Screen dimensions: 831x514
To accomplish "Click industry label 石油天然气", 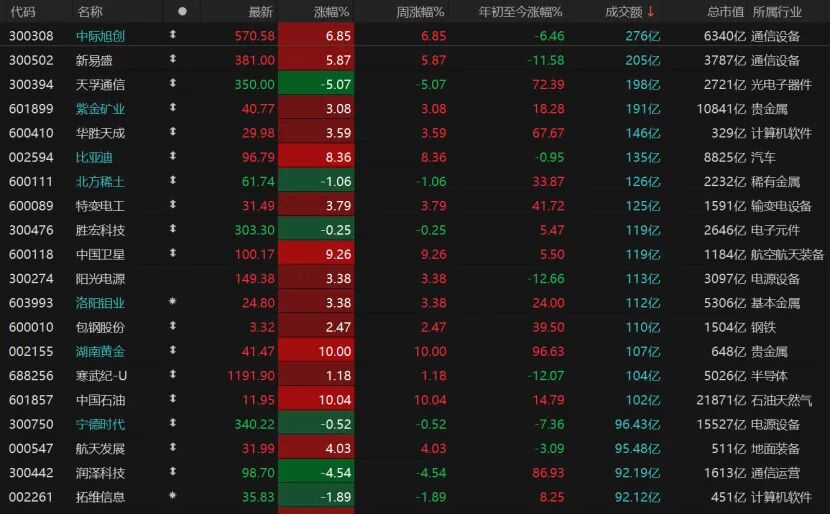I will (x=782, y=400).
